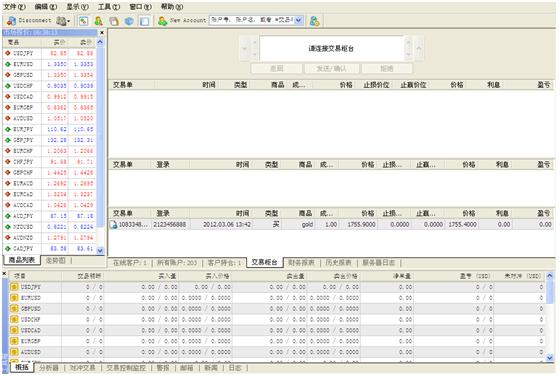Image resolution: width=560 pixels, height=375 pixels.
Task: Switch to the 商品列表 tab
Action: point(22,260)
